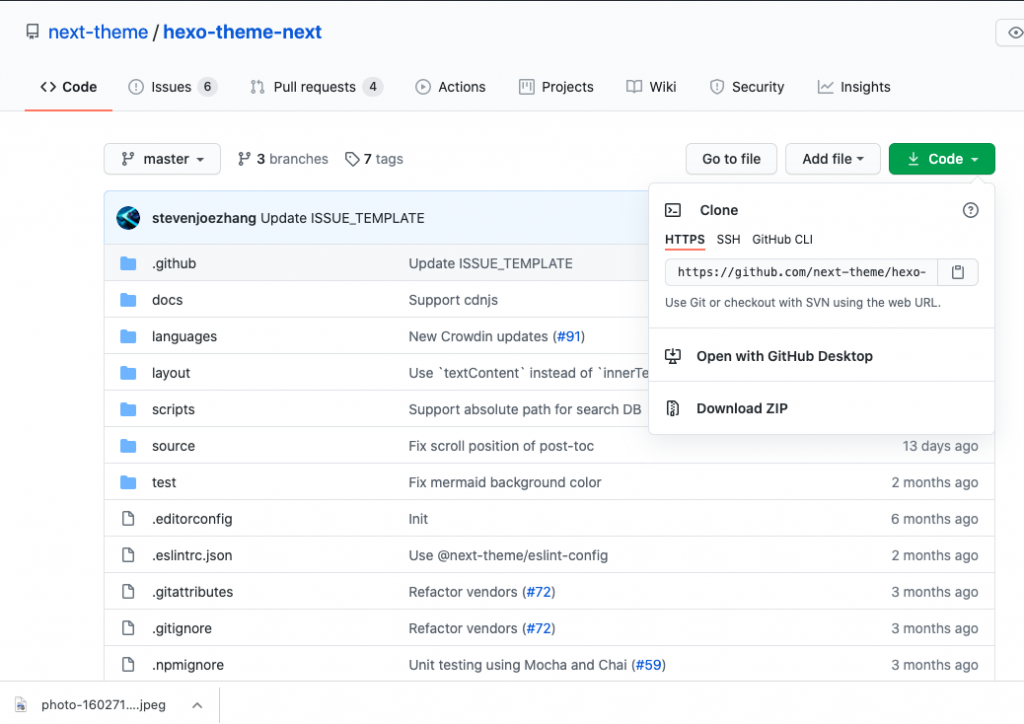1024x724 pixels.
Task: Open the Pull requests tab
Action: pyautogui.click(x=316, y=87)
